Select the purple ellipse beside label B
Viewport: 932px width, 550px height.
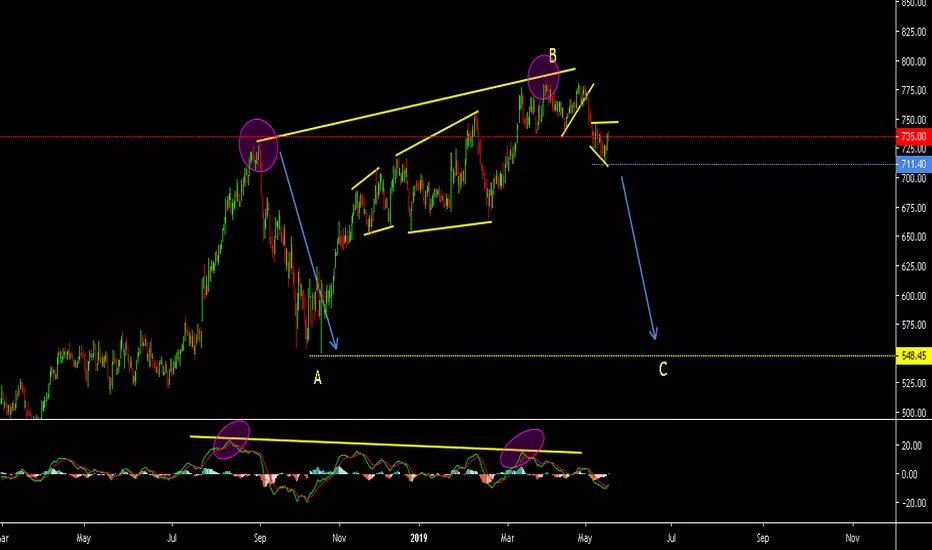pos(543,77)
